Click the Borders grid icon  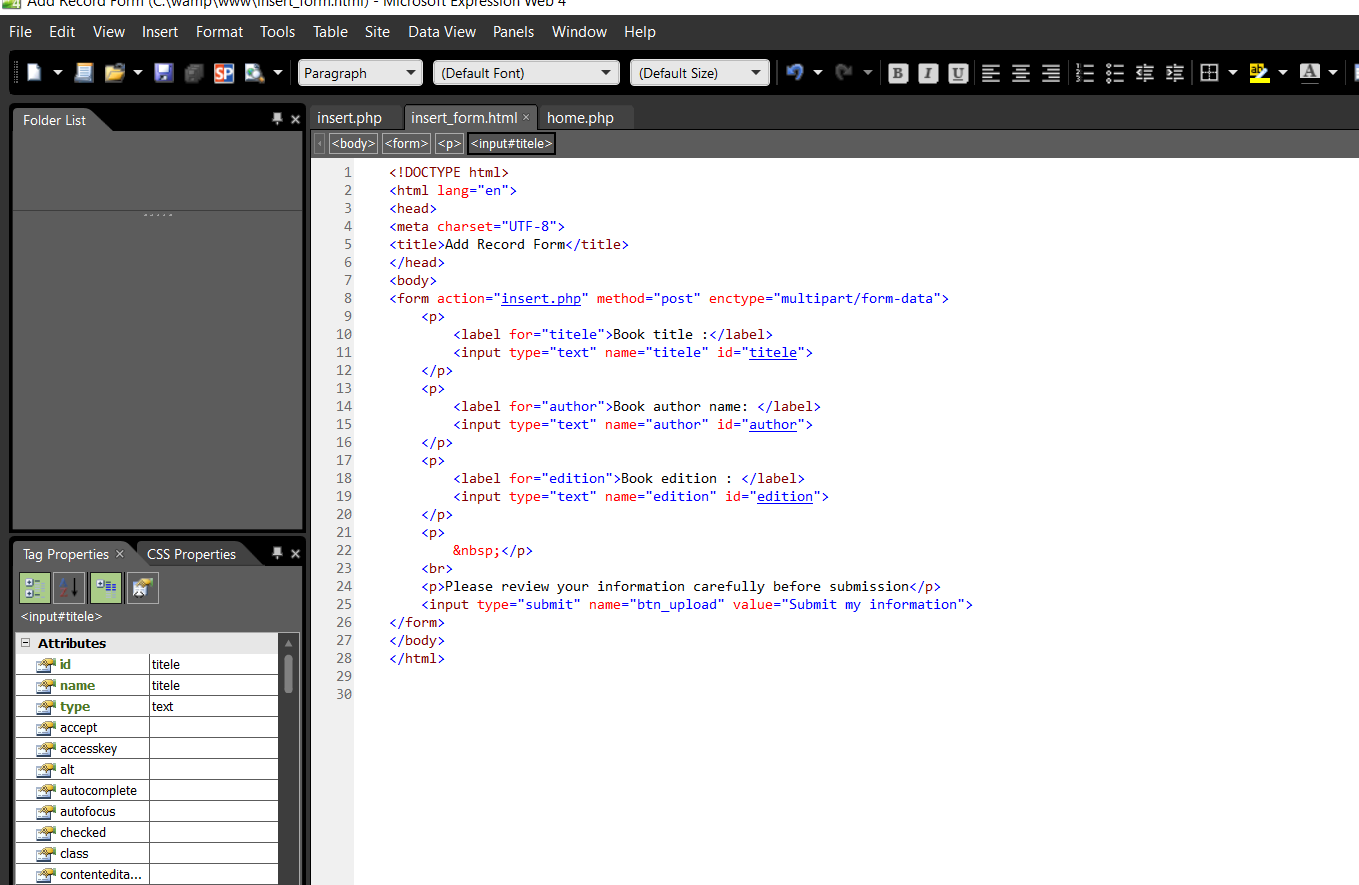[x=1209, y=73]
